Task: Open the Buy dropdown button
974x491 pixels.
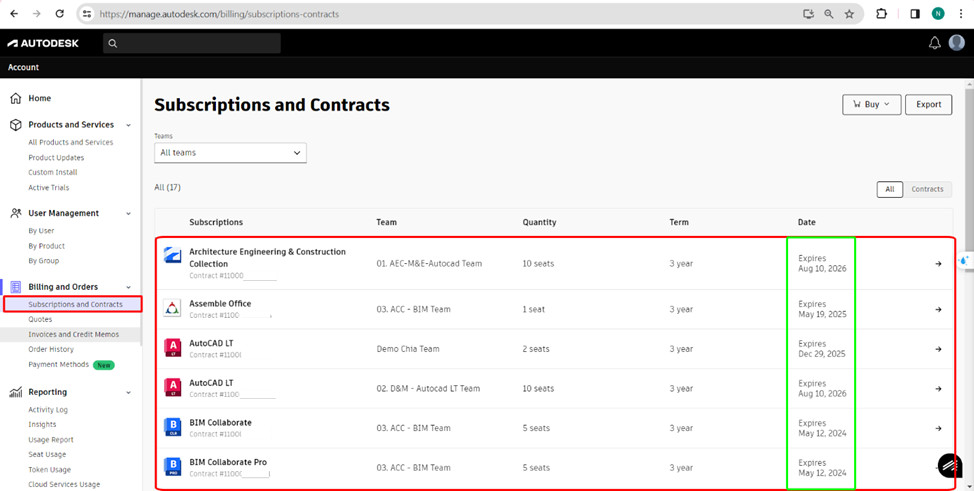Action: click(872, 104)
